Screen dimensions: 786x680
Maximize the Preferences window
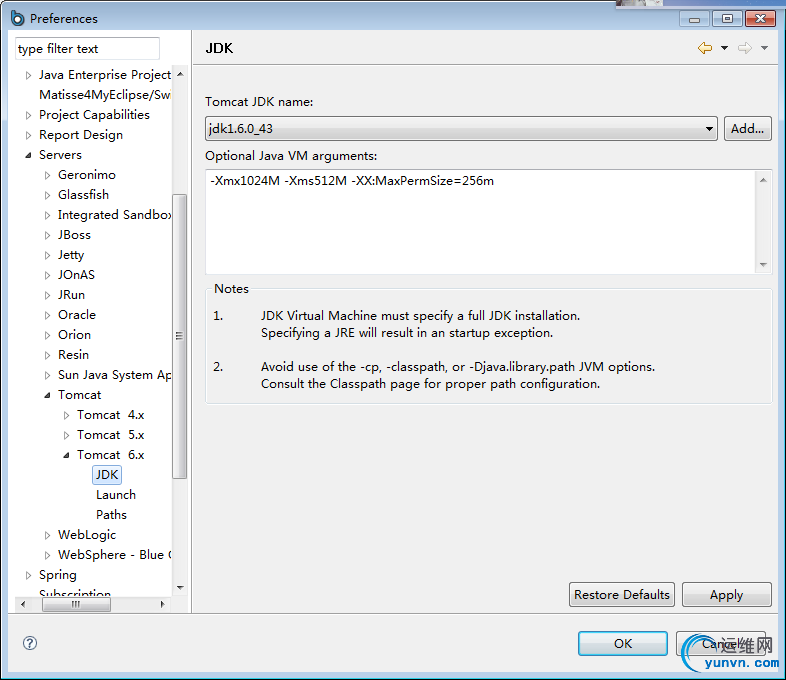(727, 19)
